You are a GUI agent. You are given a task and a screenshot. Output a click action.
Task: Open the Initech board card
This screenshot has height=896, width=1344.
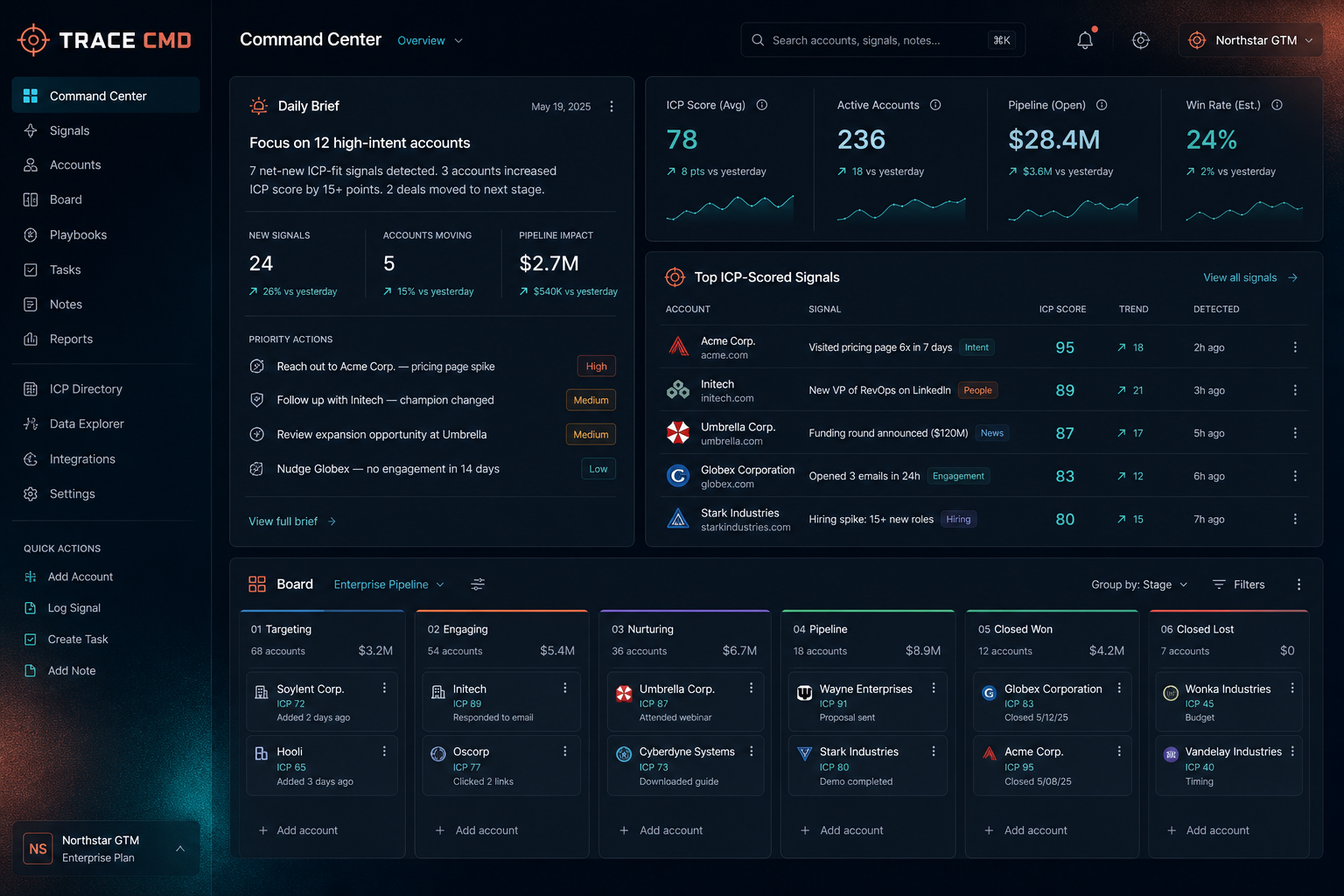501,702
